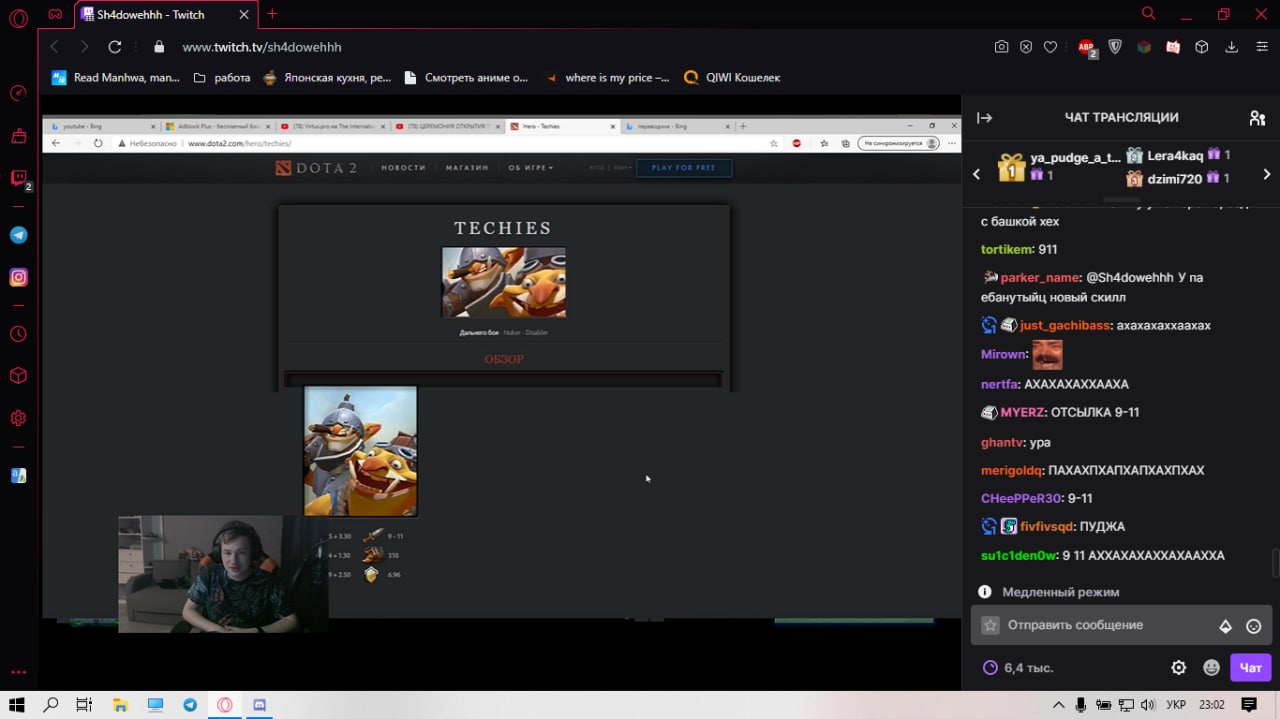Image resolution: width=1280 pixels, height=719 pixels.
Task: Open the Adblock Plus extension icon
Action: tap(1087, 47)
